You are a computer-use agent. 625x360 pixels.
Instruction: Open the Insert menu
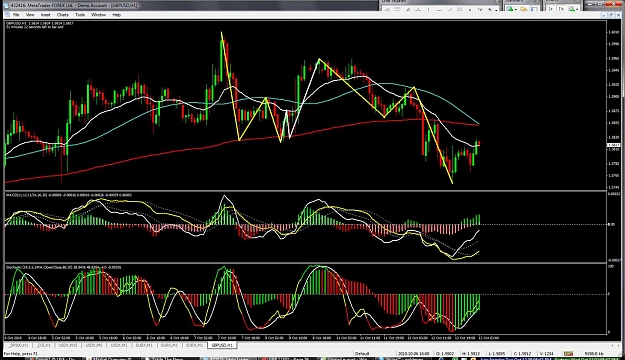click(x=45, y=15)
